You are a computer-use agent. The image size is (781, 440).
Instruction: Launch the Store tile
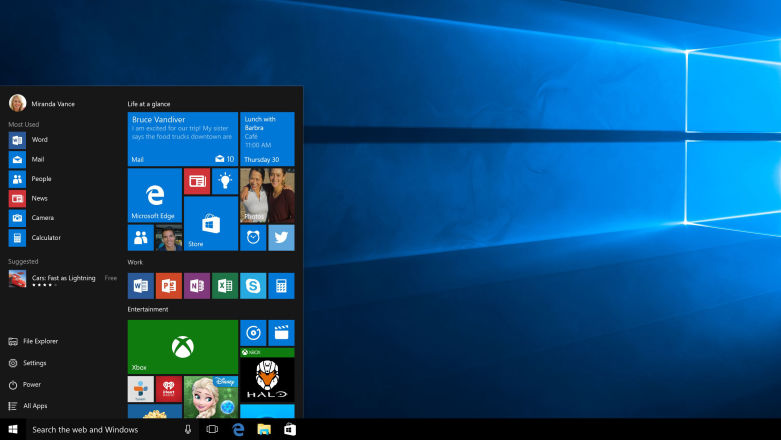pyautogui.click(x=210, y=223)
